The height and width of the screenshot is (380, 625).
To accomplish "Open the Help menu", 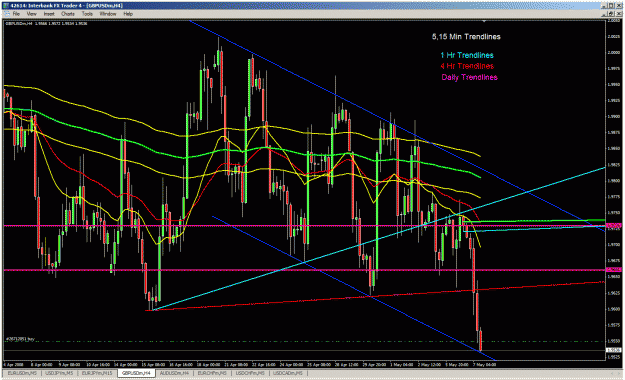I will tap(128, 14).
